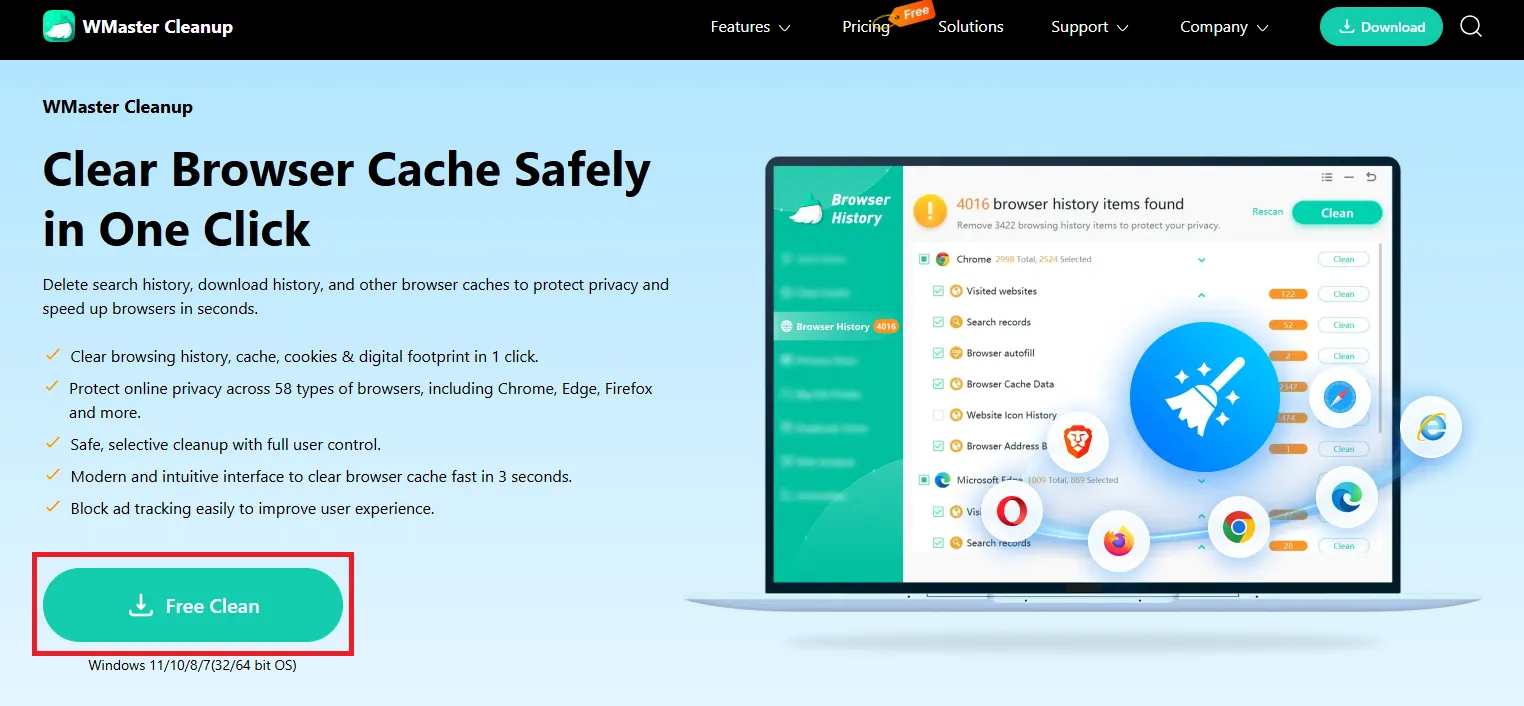Click the broom logo beside Browser History title
Image resolution: width=1524 pixels, height=706 pixels.
(x=805, y=209)
